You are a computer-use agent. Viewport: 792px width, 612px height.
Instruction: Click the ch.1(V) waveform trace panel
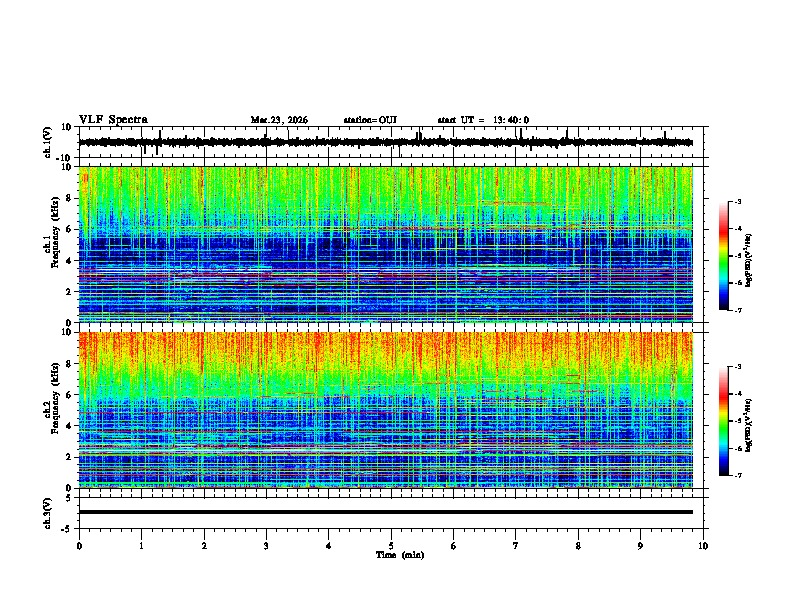click(x=390, y=142)
